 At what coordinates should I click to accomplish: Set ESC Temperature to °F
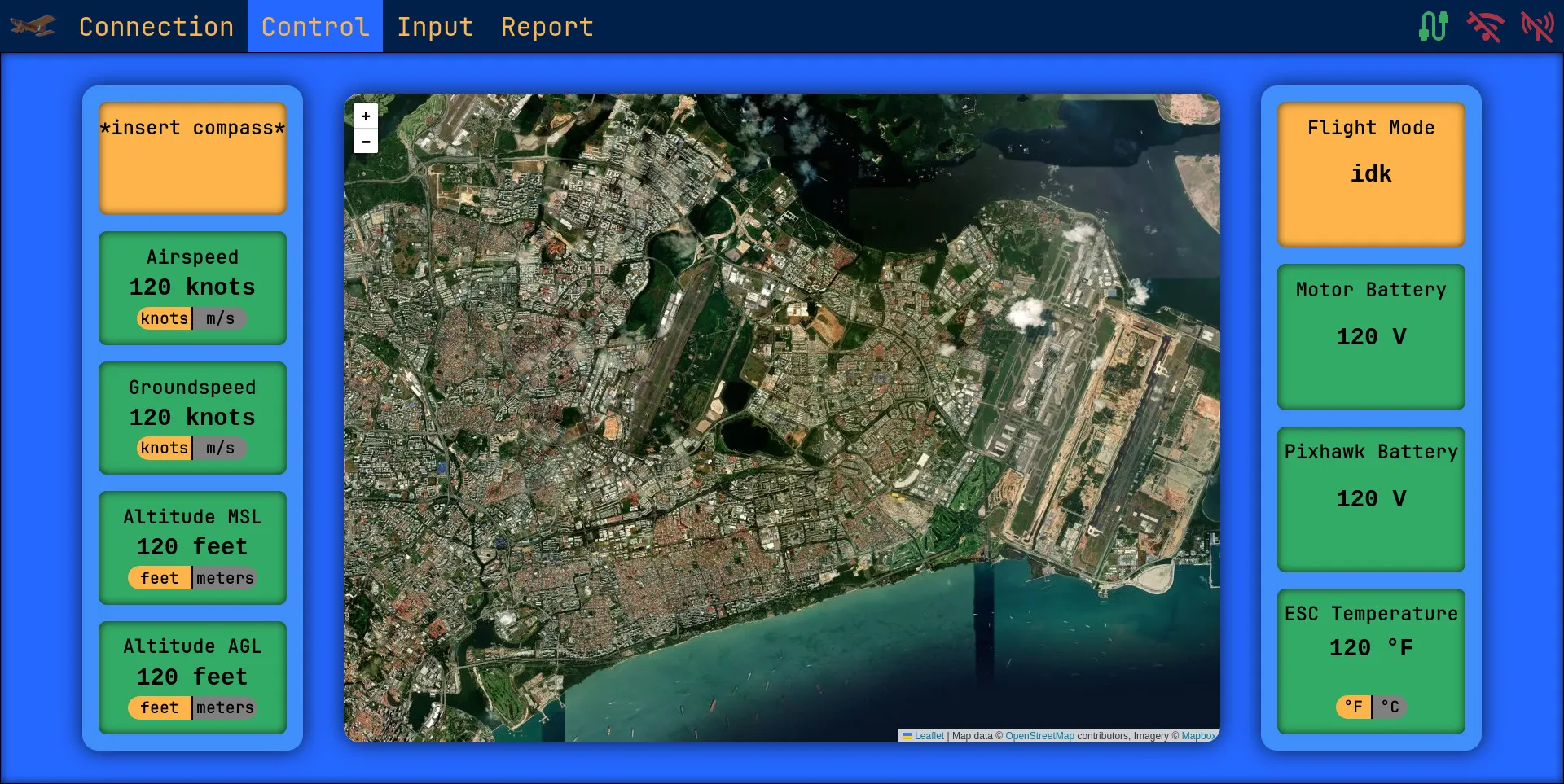click(x=1353, y=707)
